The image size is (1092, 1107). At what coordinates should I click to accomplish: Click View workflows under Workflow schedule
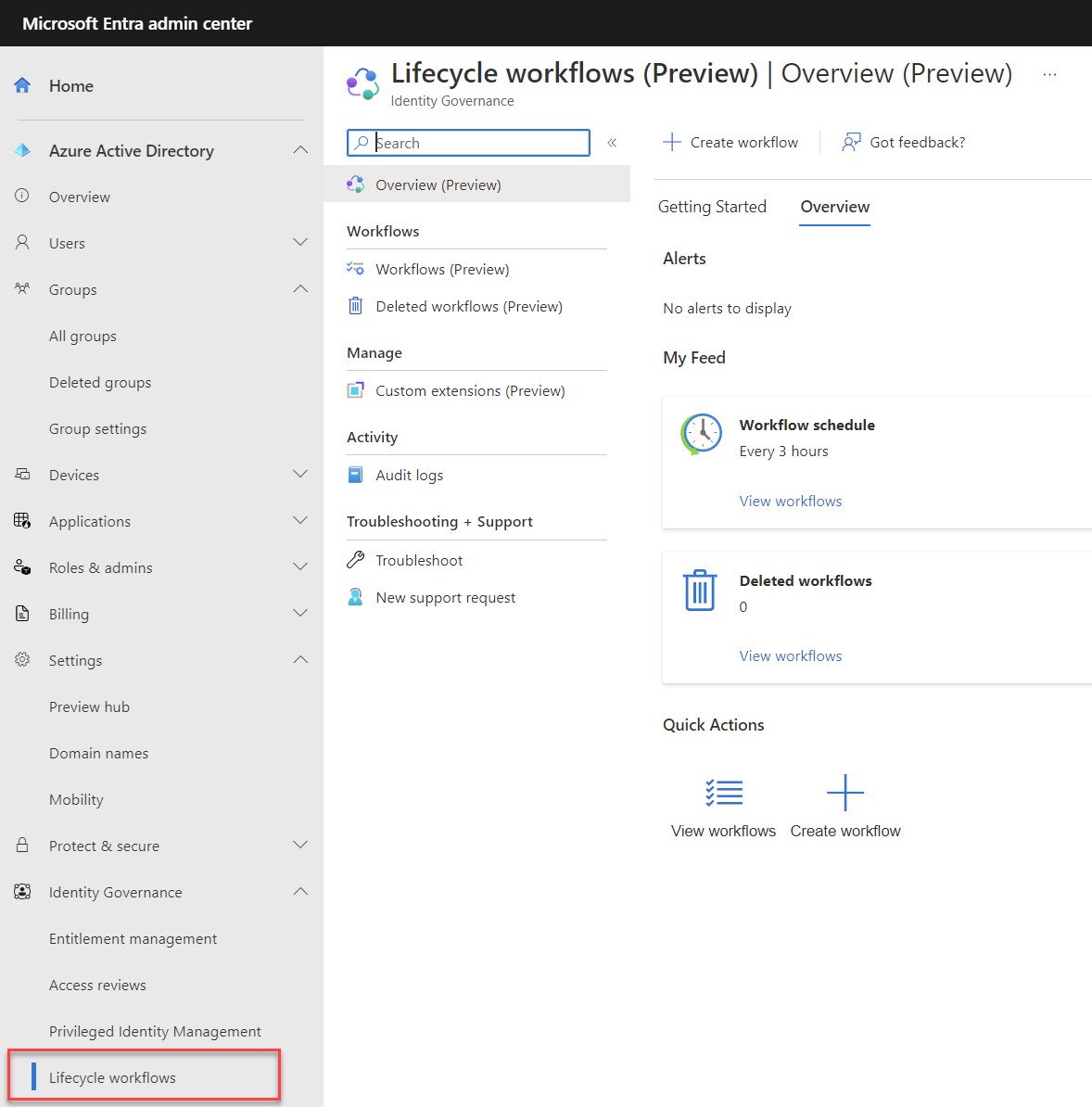(790, 500)
